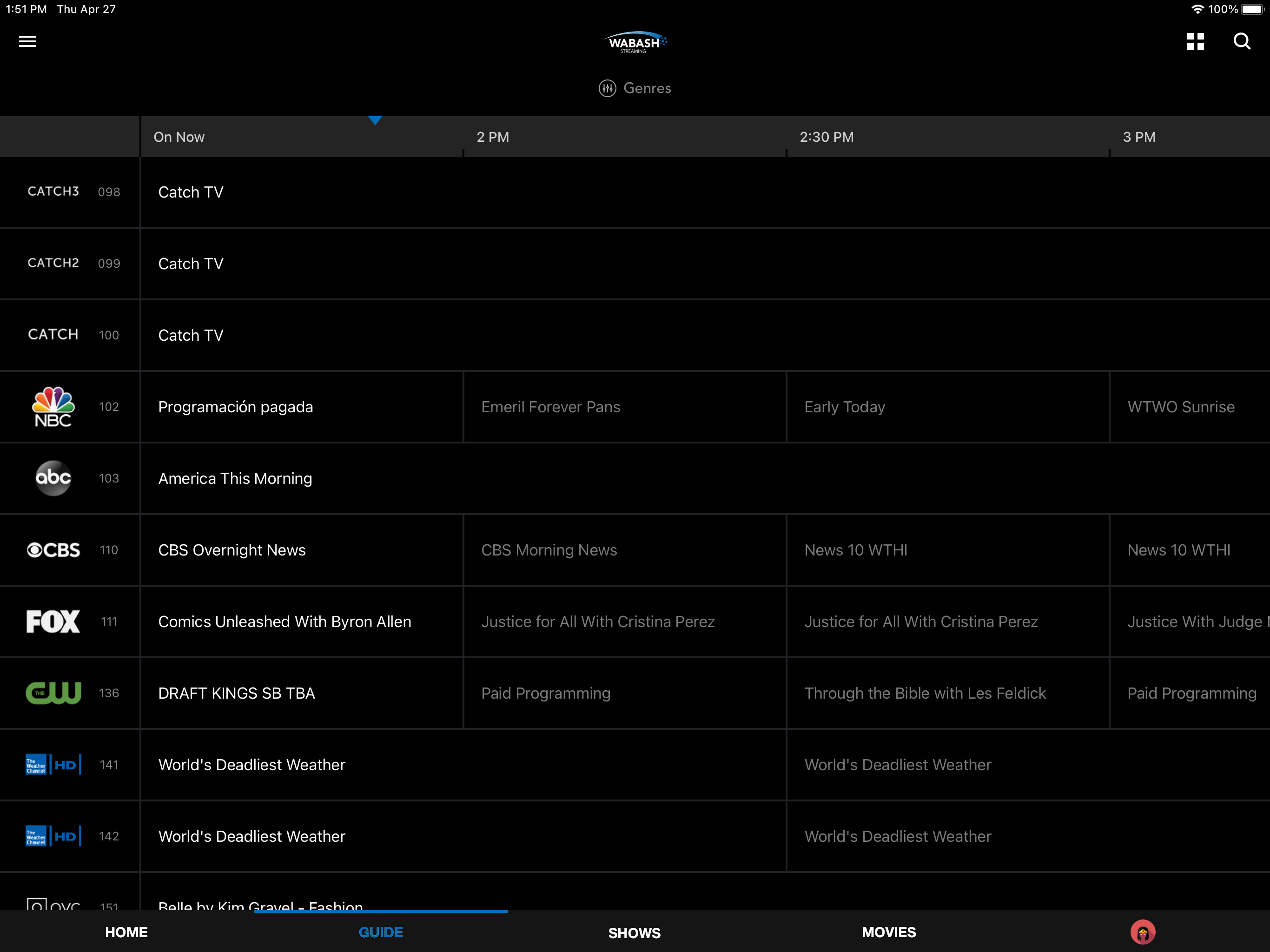The height and width of the screenshot is (952, 1270).
Task: Tap the current time marker triangle
Action: 375,120
